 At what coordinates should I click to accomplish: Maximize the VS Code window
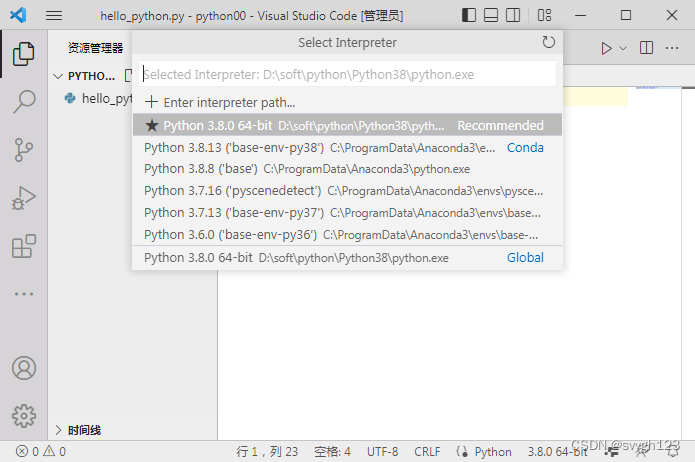(x=625, y=15)
